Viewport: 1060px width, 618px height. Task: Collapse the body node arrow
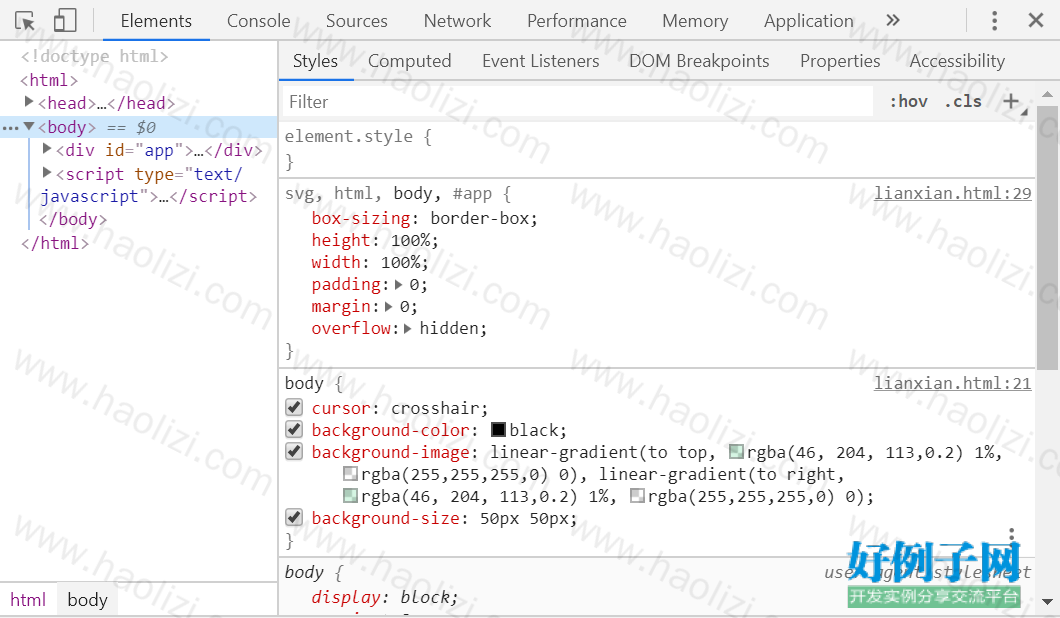click(29, 126)
